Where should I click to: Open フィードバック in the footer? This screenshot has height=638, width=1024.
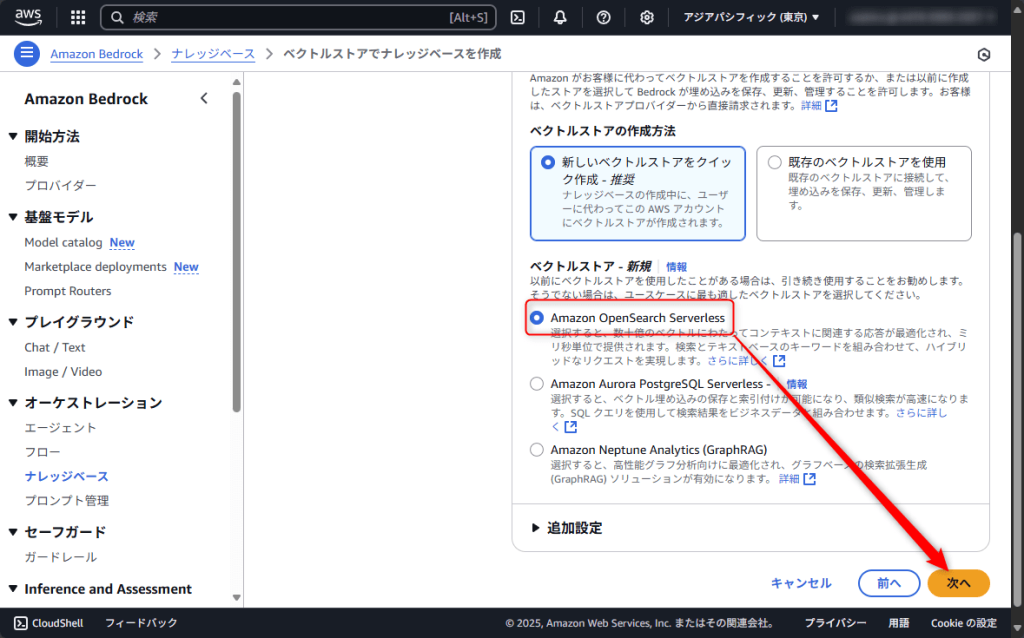141,623
